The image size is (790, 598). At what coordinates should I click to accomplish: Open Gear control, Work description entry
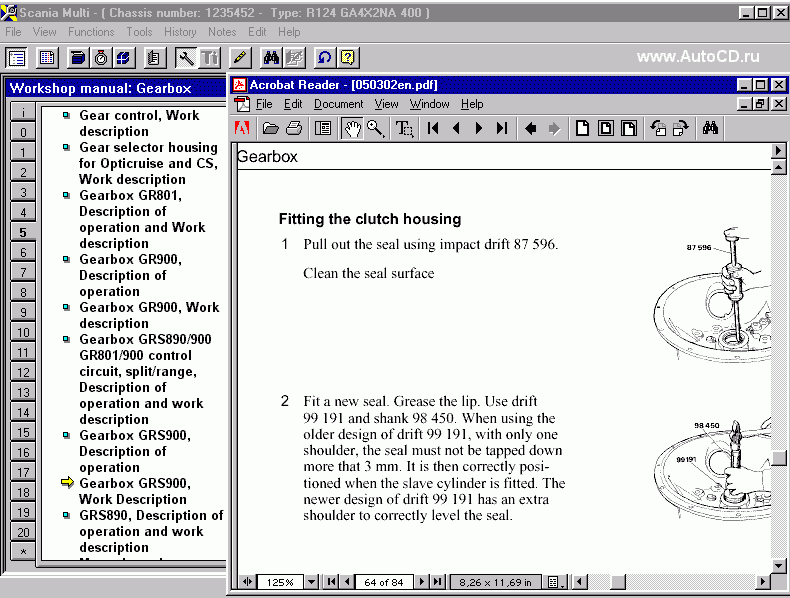[x=139, y=123]
